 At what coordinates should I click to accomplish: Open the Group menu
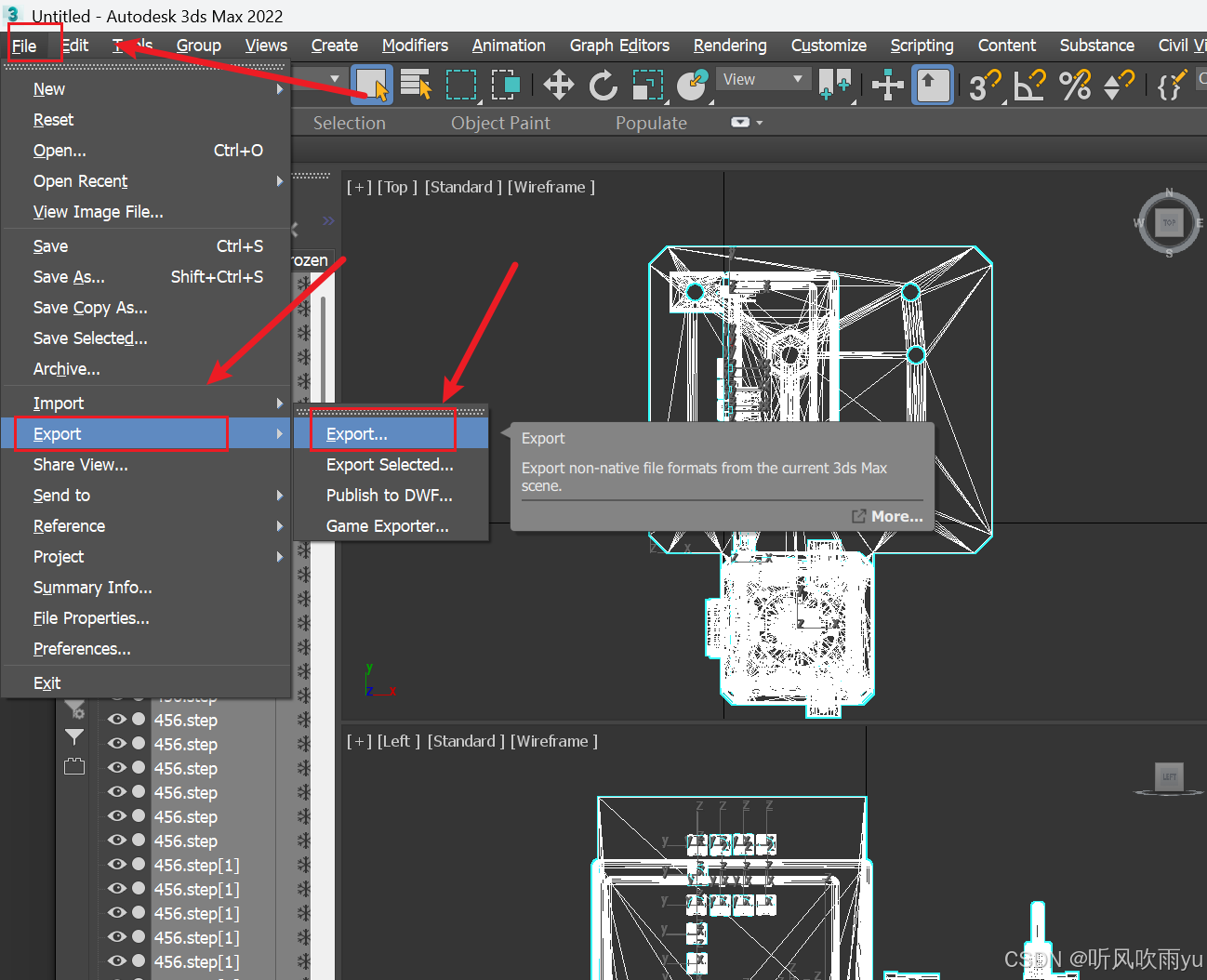(x=199, y=46)
